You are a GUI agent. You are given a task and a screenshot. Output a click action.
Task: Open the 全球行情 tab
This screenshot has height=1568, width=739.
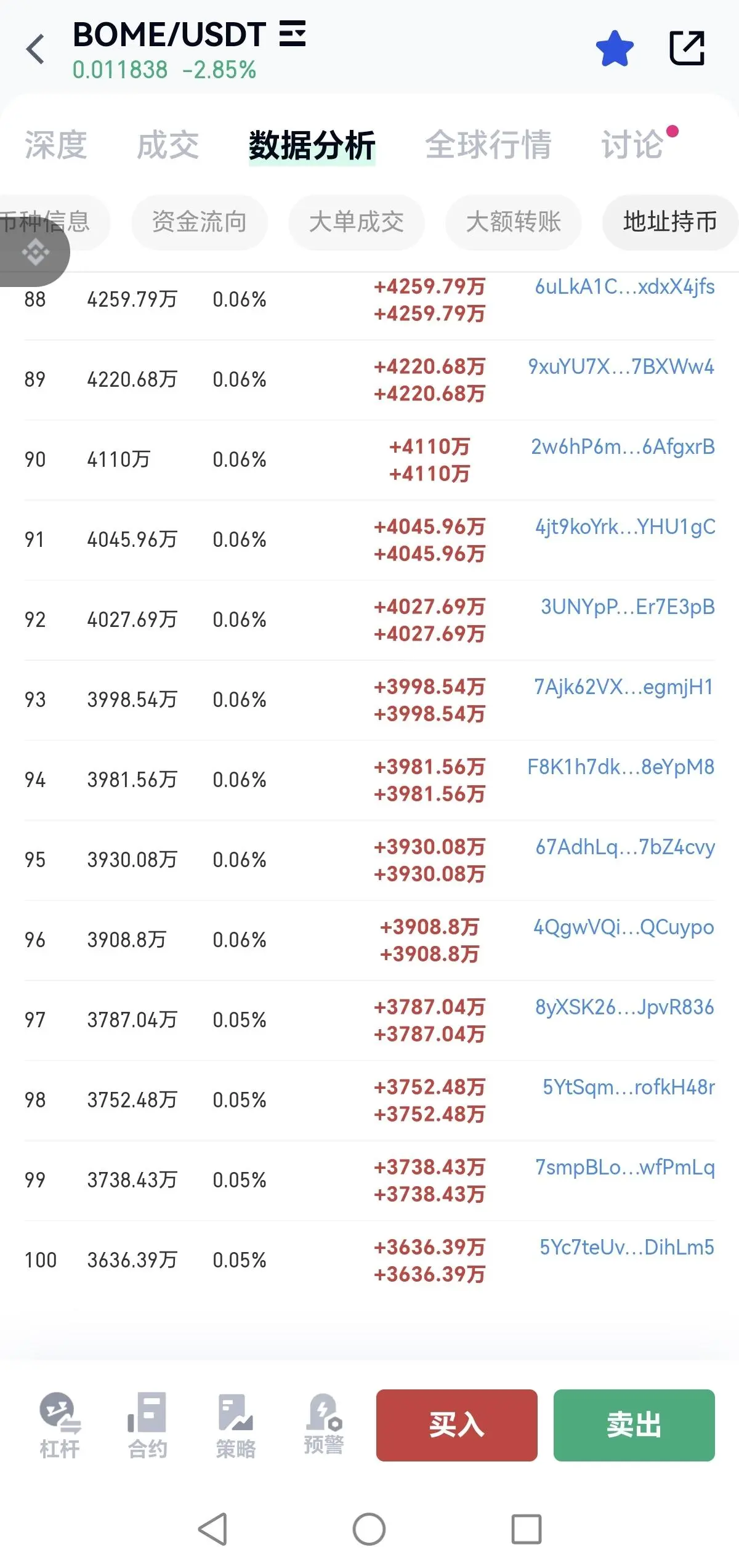click(488, 145)
